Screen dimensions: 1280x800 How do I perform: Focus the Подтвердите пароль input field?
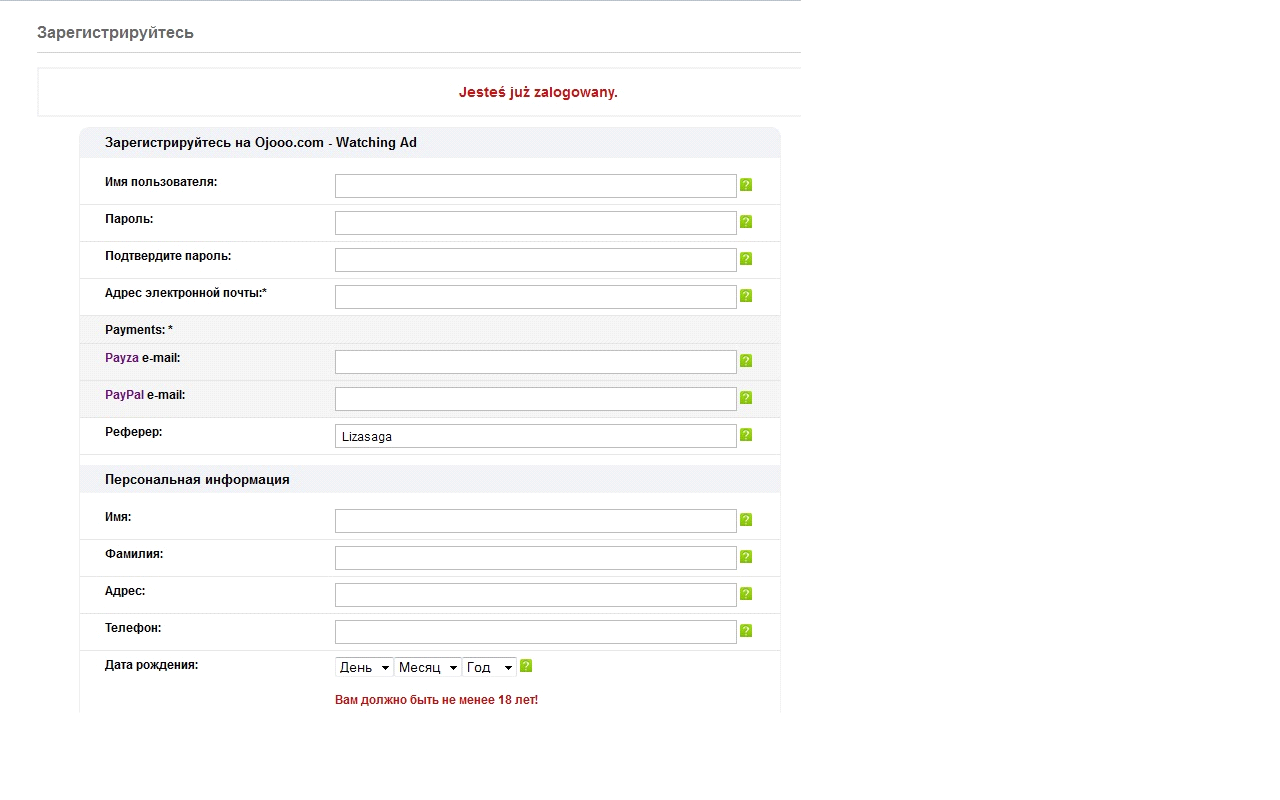pyautogui.click(x=536, y=260)
